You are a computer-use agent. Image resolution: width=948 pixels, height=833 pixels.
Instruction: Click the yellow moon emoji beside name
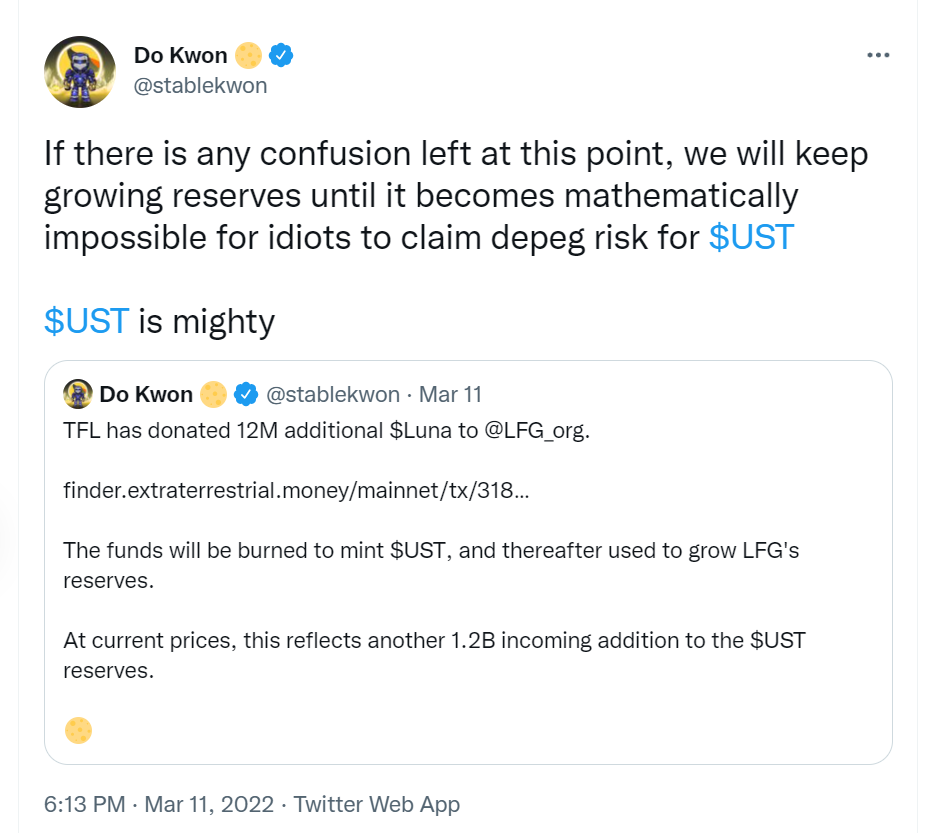[x=248, y=56]
